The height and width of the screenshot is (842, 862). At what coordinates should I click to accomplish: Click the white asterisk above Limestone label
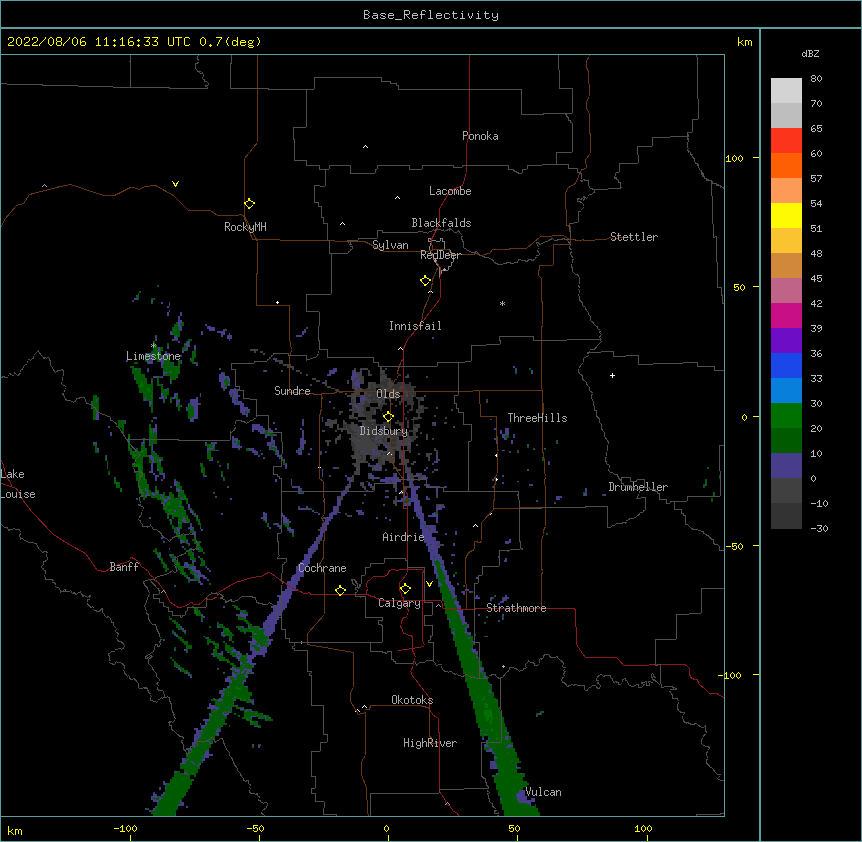click(x=153, y=346)
